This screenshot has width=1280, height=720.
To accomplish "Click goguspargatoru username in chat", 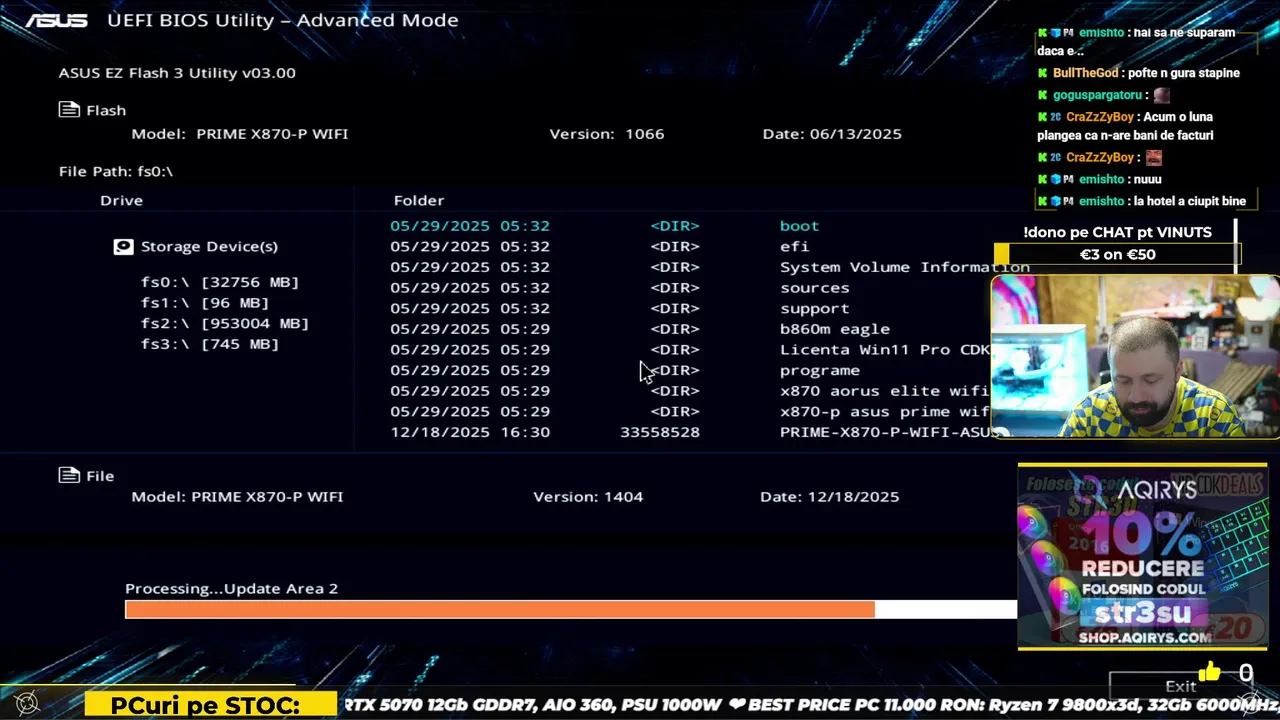I will click(1097, 95).
